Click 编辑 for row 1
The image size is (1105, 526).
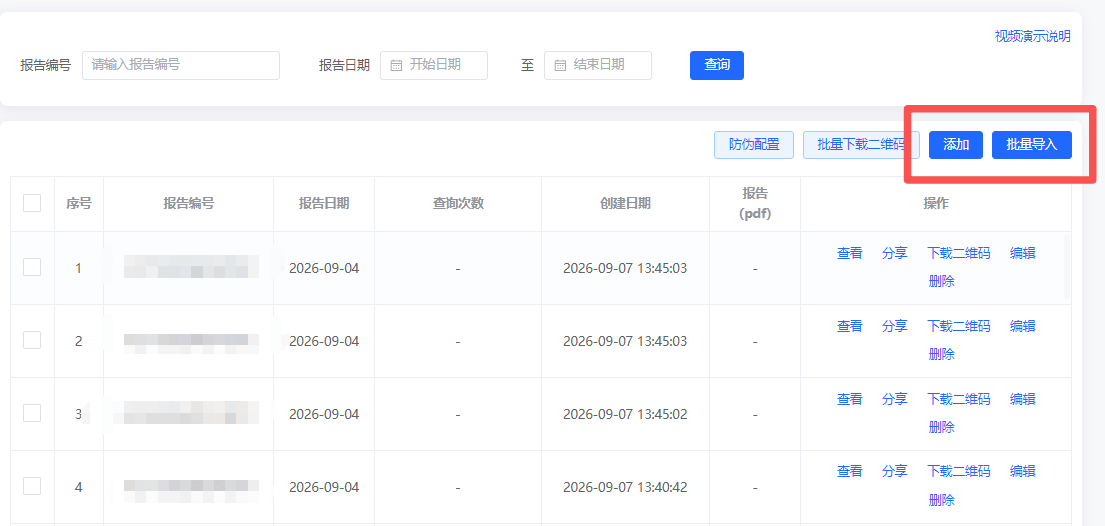pyautogui.click(x=1023, y=253)
